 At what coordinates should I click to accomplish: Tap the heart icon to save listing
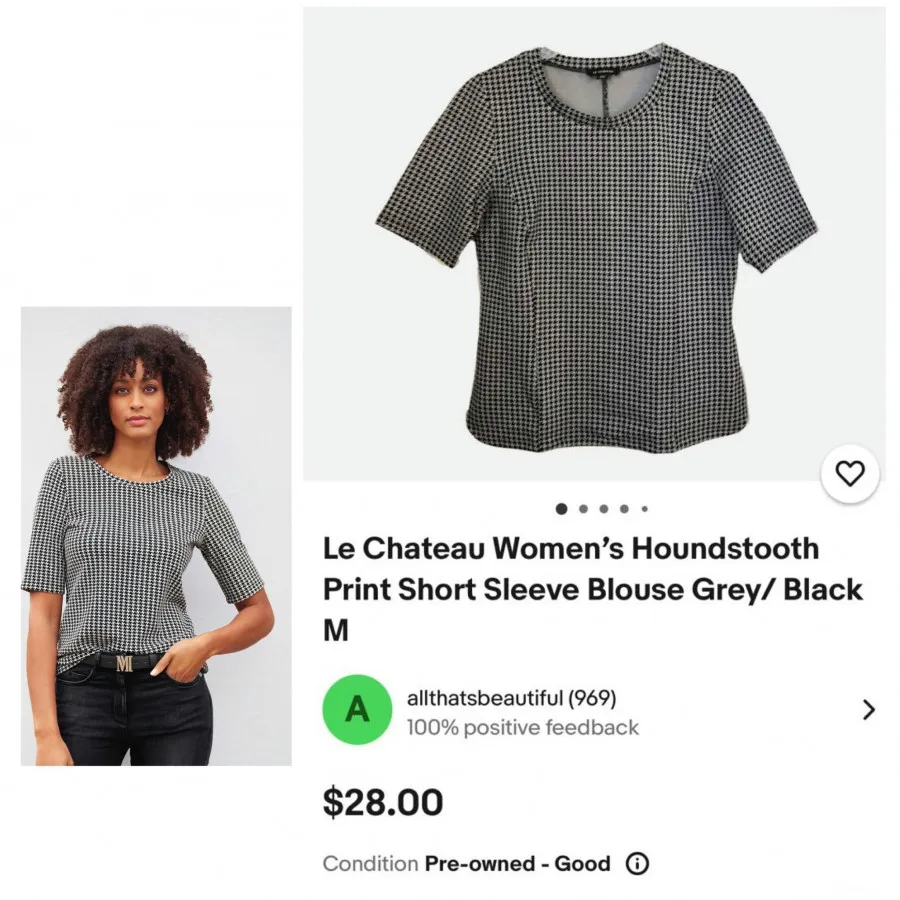849,474
